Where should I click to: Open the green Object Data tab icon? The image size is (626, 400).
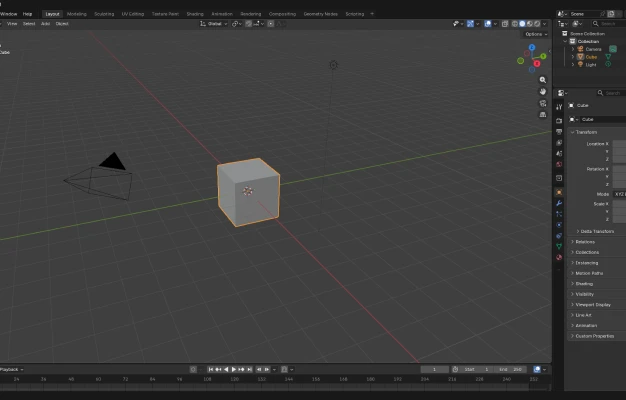point(559,246)
